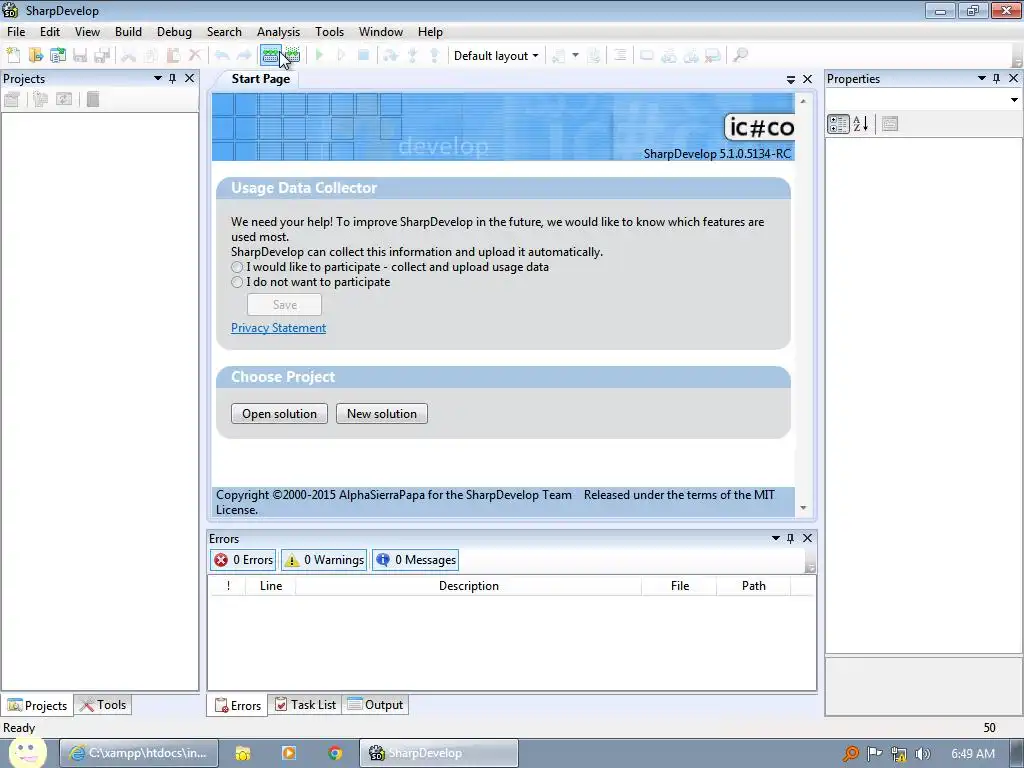The image size is (1024, 768).
Task: Open the Properties panel options arrow
Action: point(981,78)
